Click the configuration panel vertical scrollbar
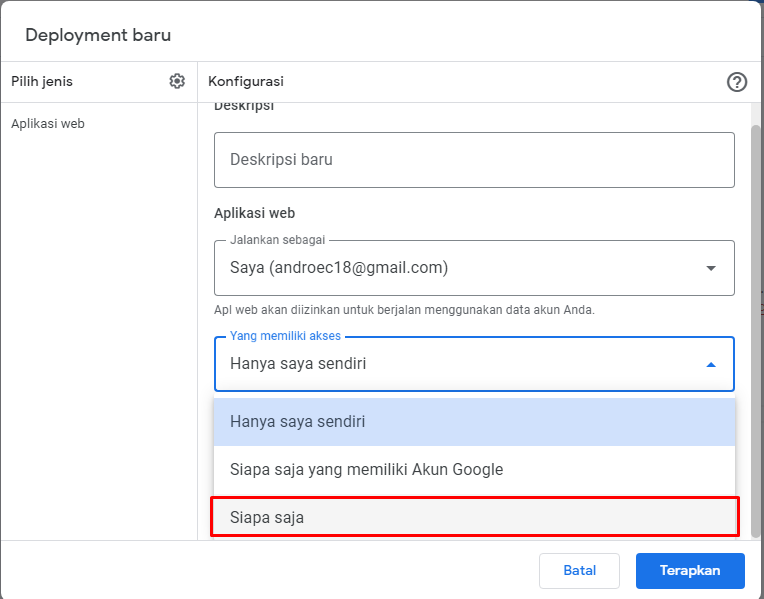Viewport: 764px width, 599px height. tap(756, 331)
